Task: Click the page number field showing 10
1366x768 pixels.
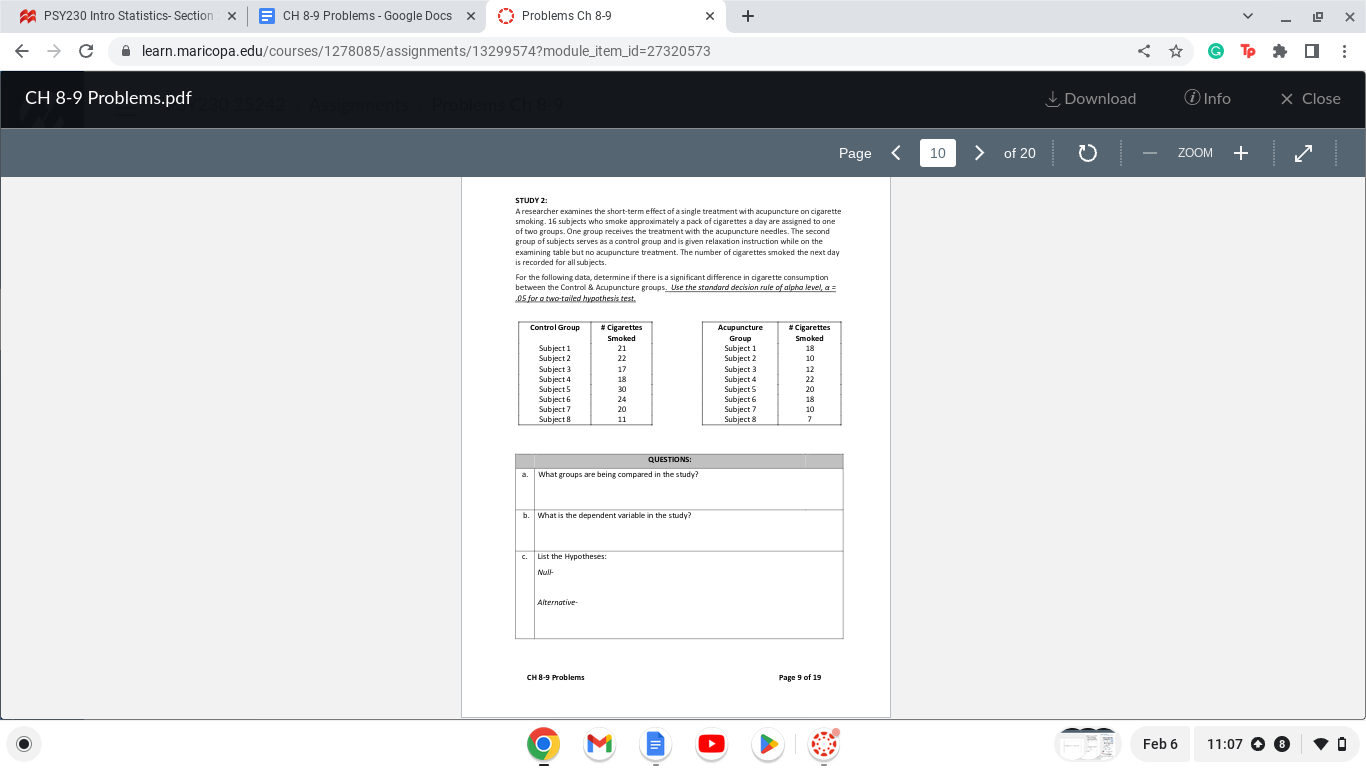Action: tap(938, 153)
